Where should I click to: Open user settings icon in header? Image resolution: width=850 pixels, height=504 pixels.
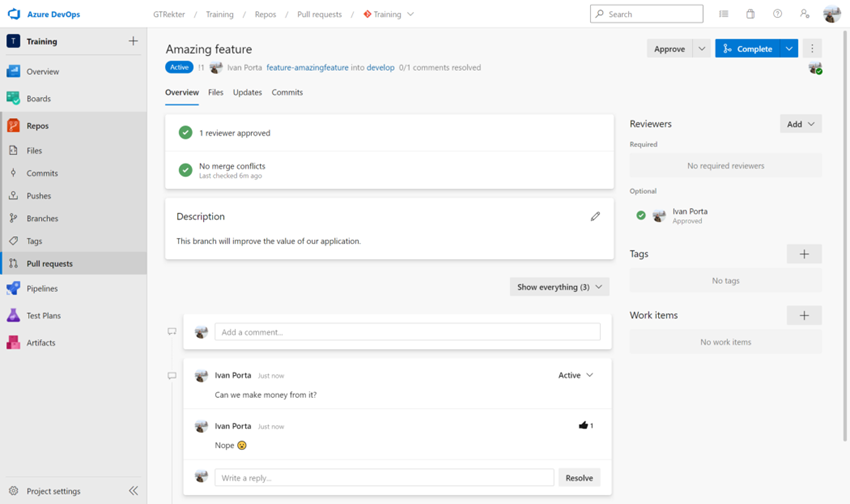click(804, 14)
